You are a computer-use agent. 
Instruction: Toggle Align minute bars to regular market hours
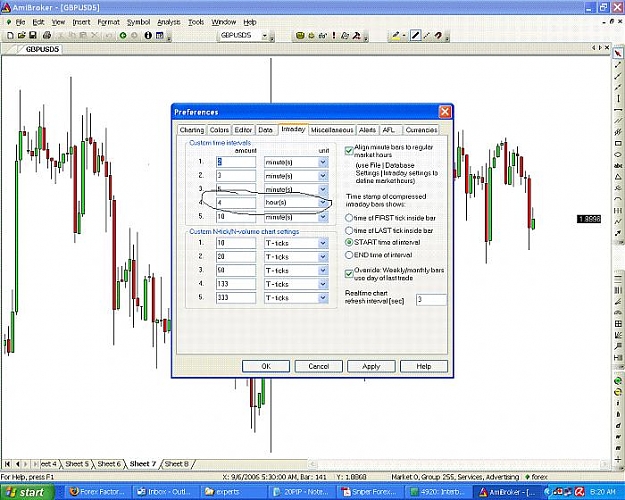[349, 151]
